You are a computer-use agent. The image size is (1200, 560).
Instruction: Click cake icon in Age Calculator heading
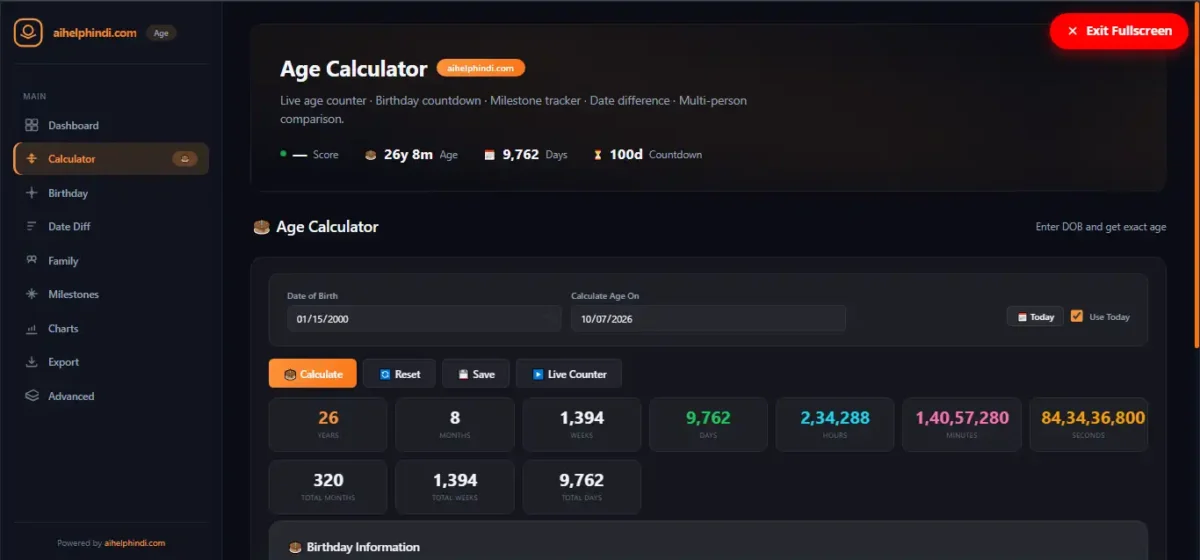click(262, 227)
